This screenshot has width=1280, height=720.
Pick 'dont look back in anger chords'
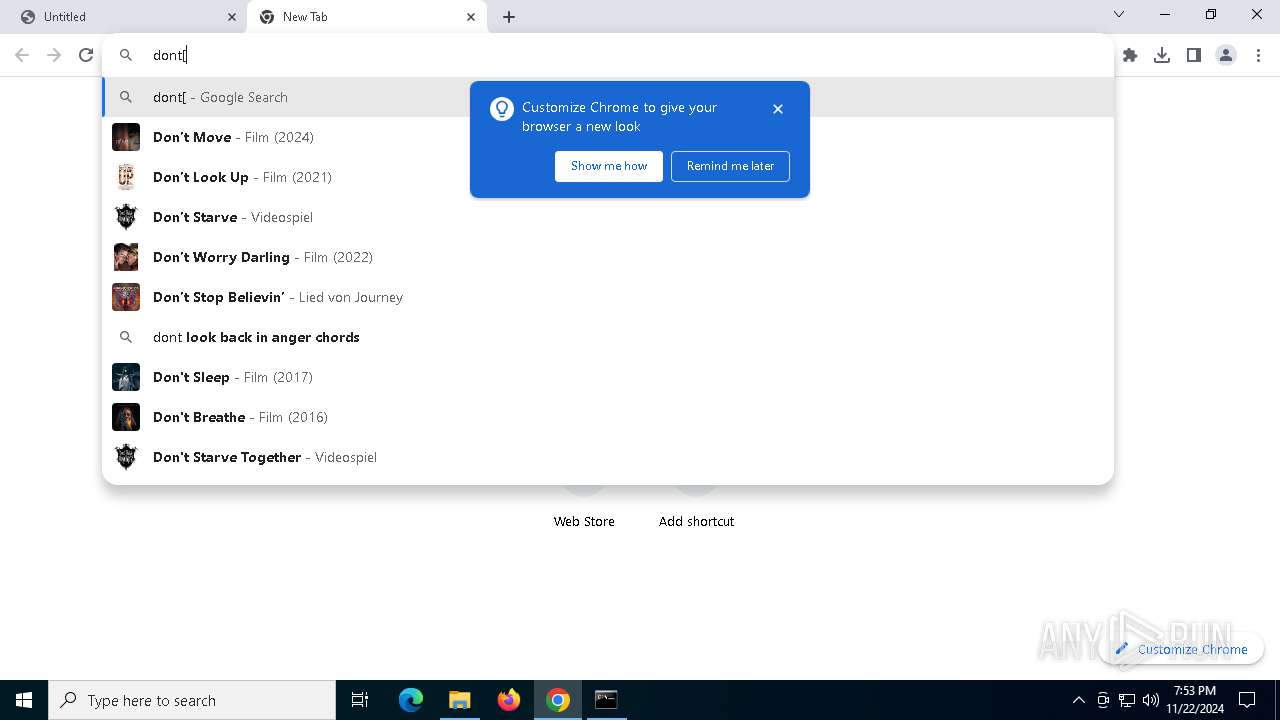608,337
